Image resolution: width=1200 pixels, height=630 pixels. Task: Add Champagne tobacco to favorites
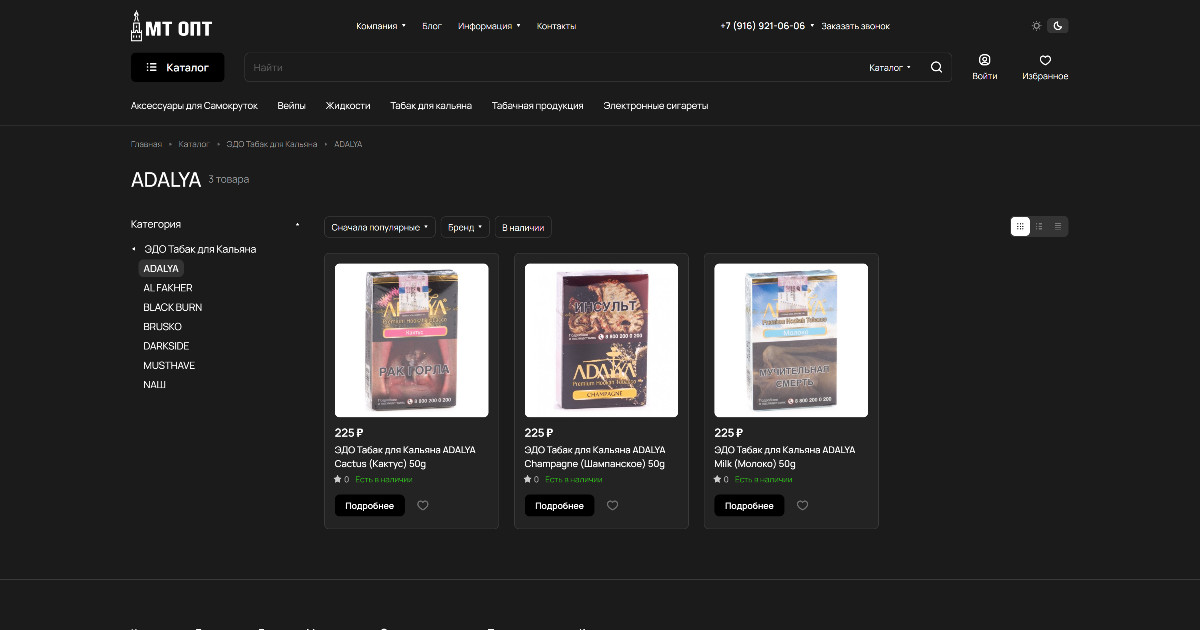coord(613,506)
